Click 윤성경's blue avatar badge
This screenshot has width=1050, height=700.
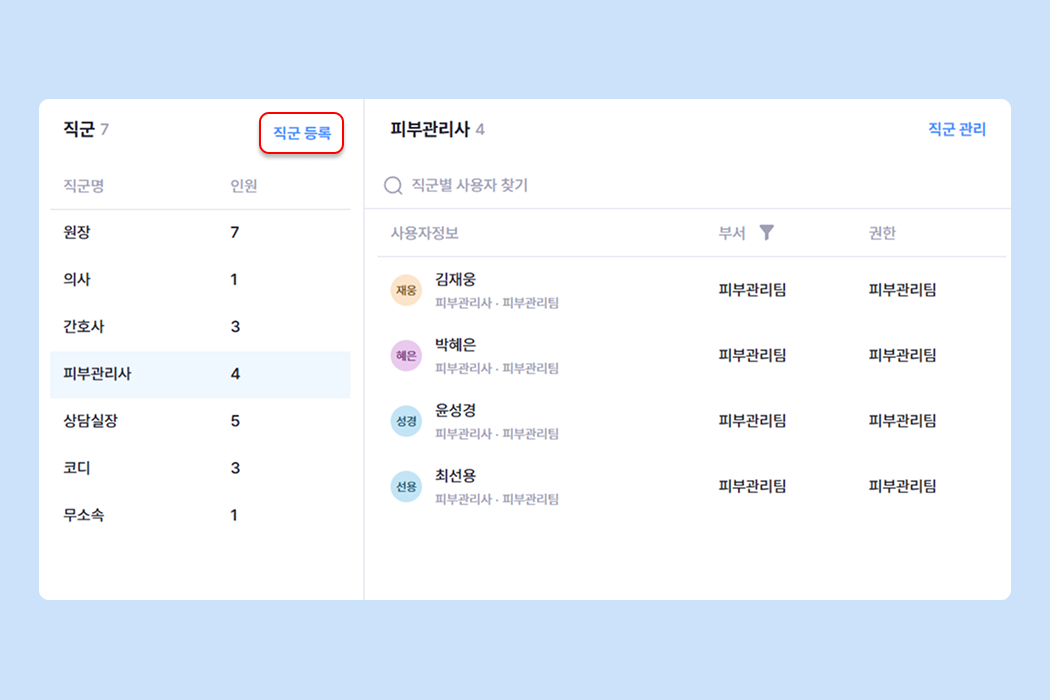pyautogui.click(x=406, y=421)
